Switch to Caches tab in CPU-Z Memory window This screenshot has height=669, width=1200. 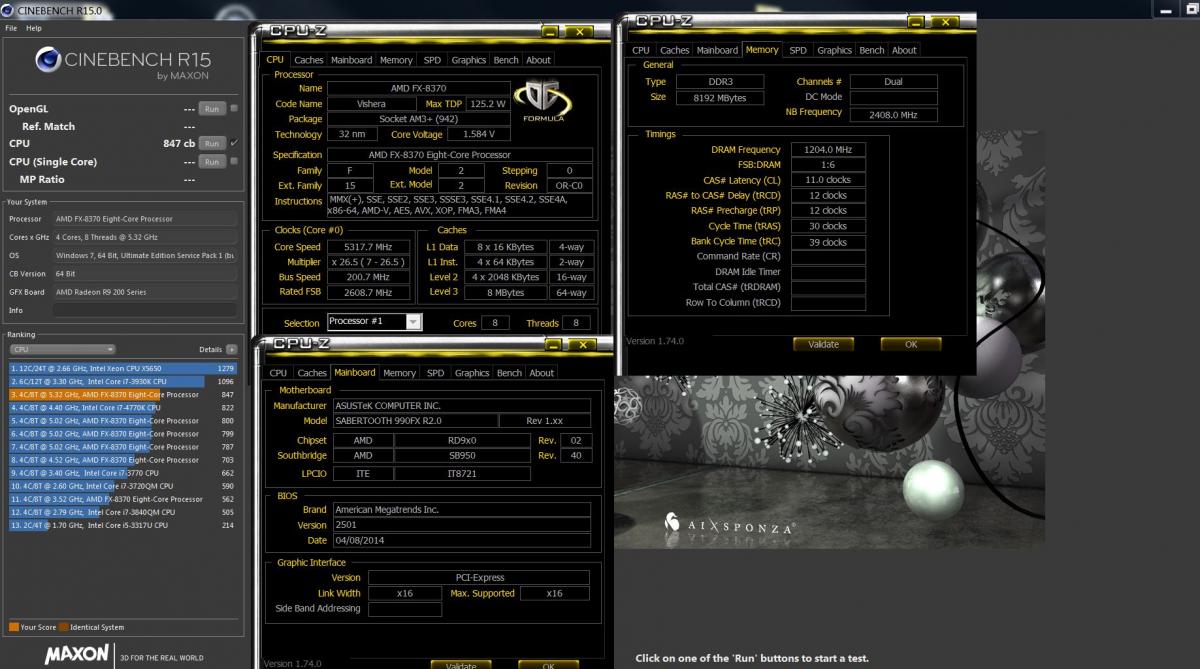pos(675,50)
